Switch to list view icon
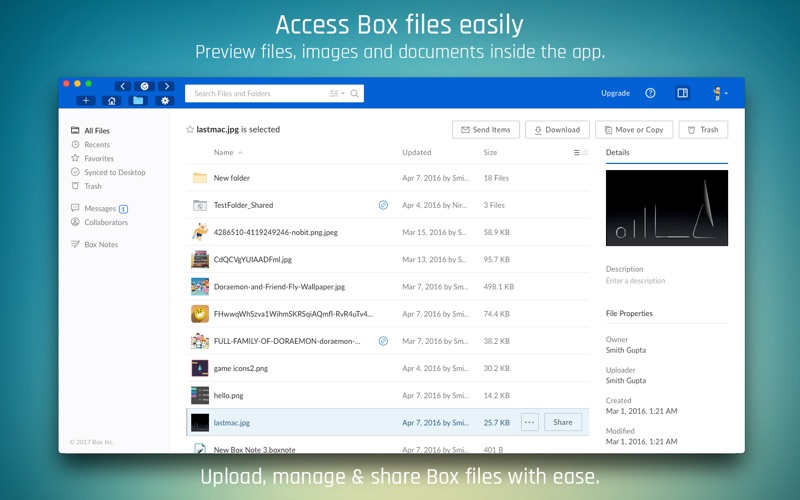 point(577,153)
